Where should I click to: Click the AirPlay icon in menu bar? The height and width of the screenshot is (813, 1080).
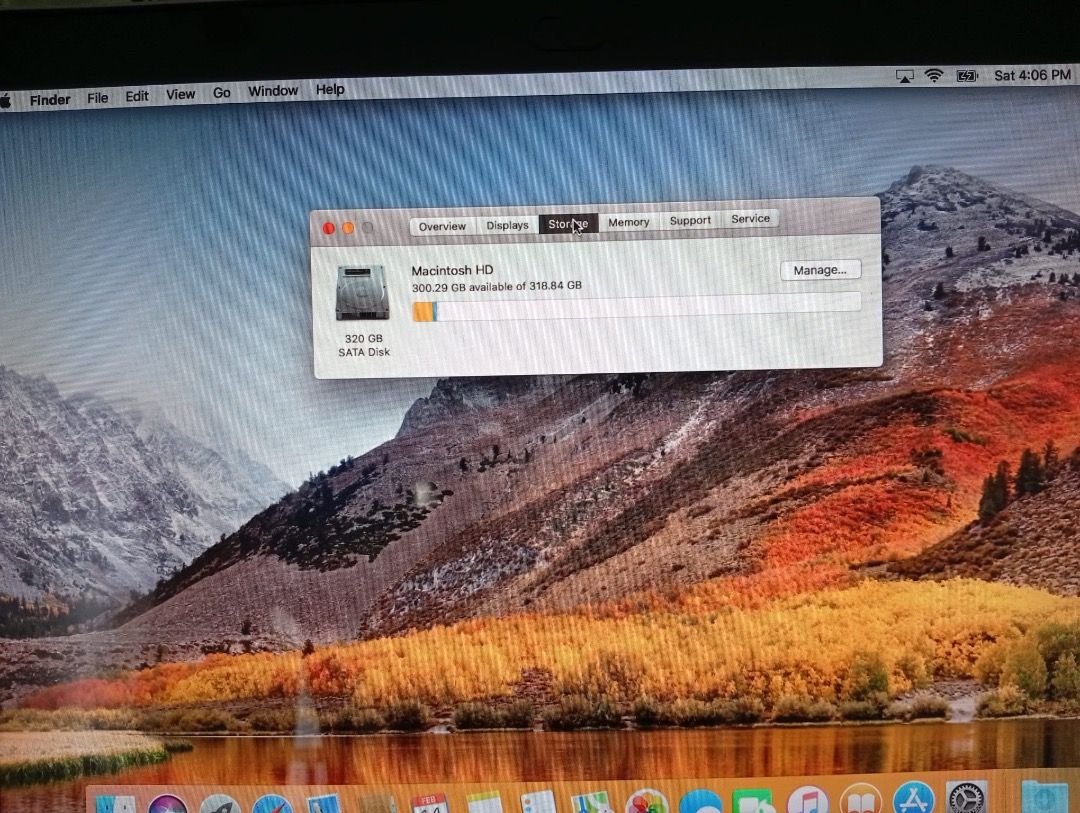(904, 76)
